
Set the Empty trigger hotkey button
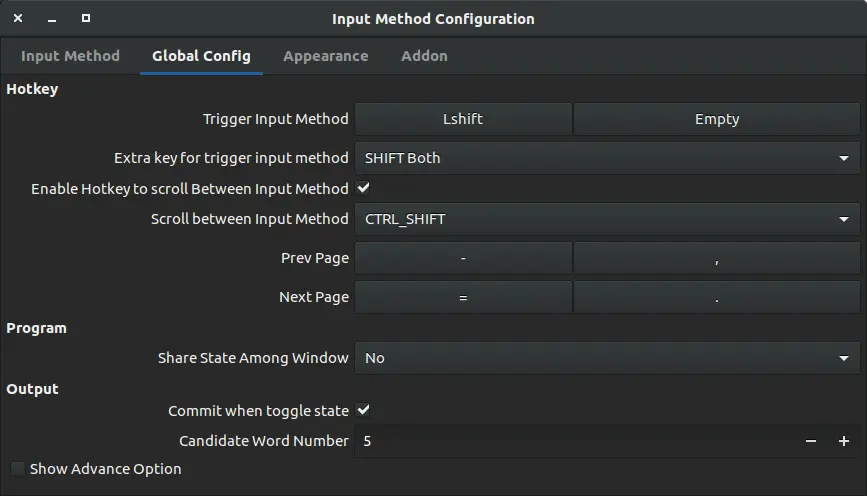[717, 119]
